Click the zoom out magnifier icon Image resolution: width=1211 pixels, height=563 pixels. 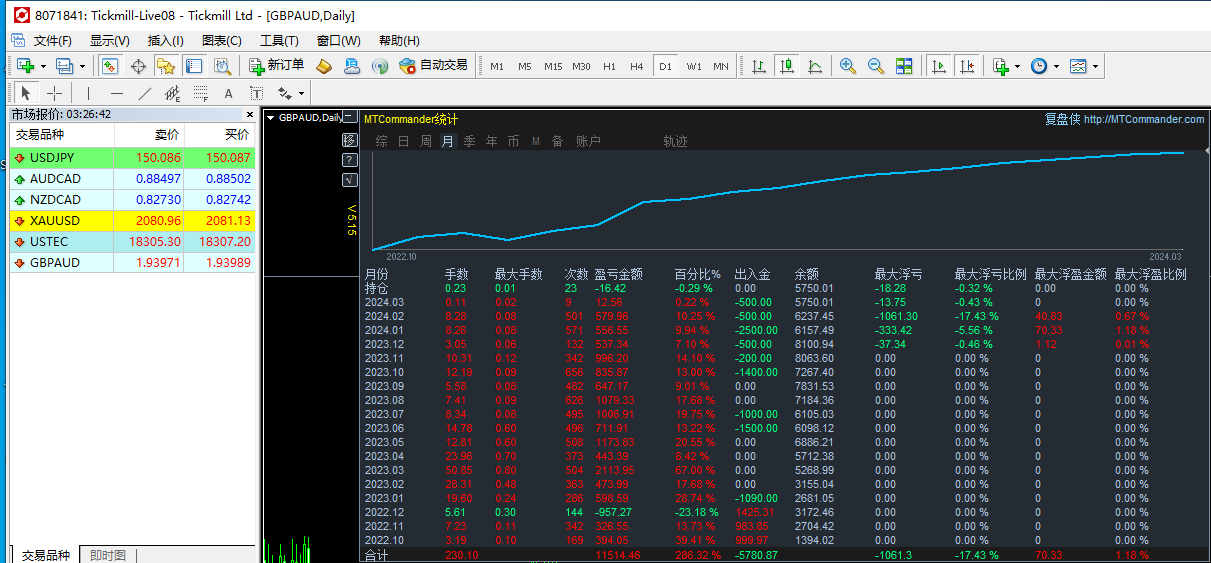[876, 66]
